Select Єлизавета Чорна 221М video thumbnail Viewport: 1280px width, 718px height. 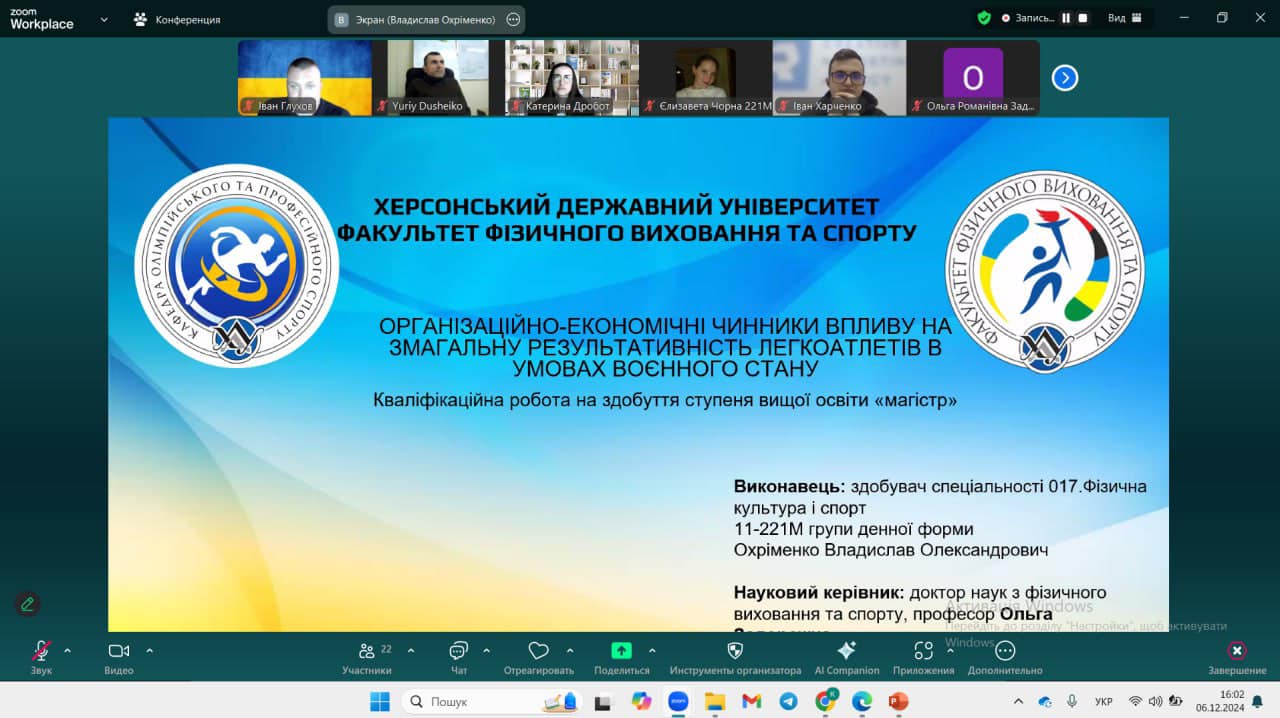pos(706,78)
